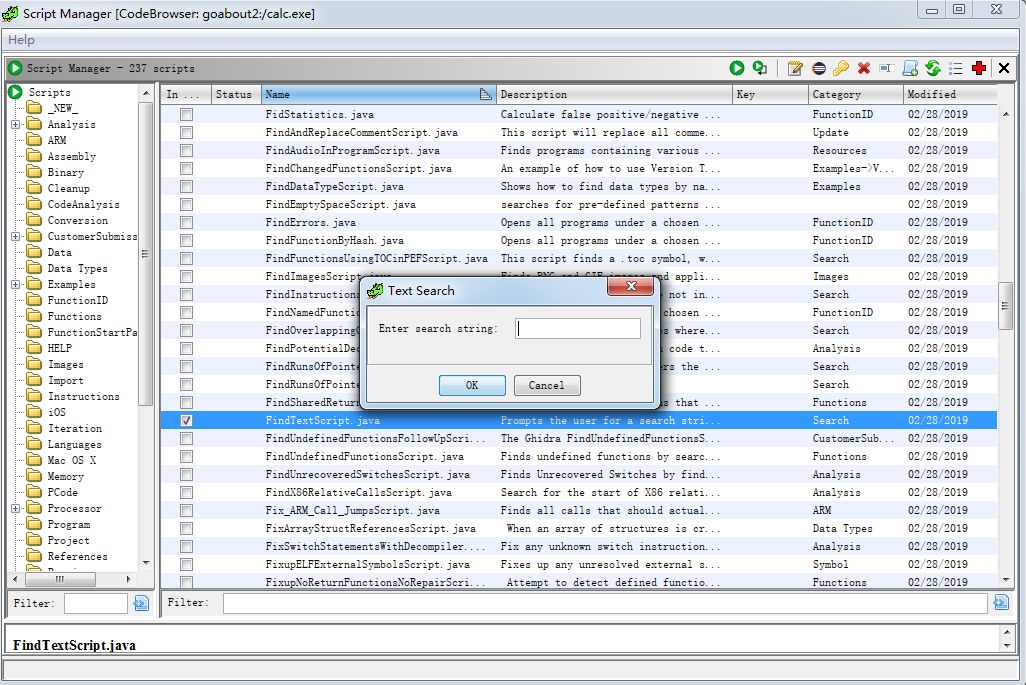Click the script table vertical scrollbar thumb

1006,306
